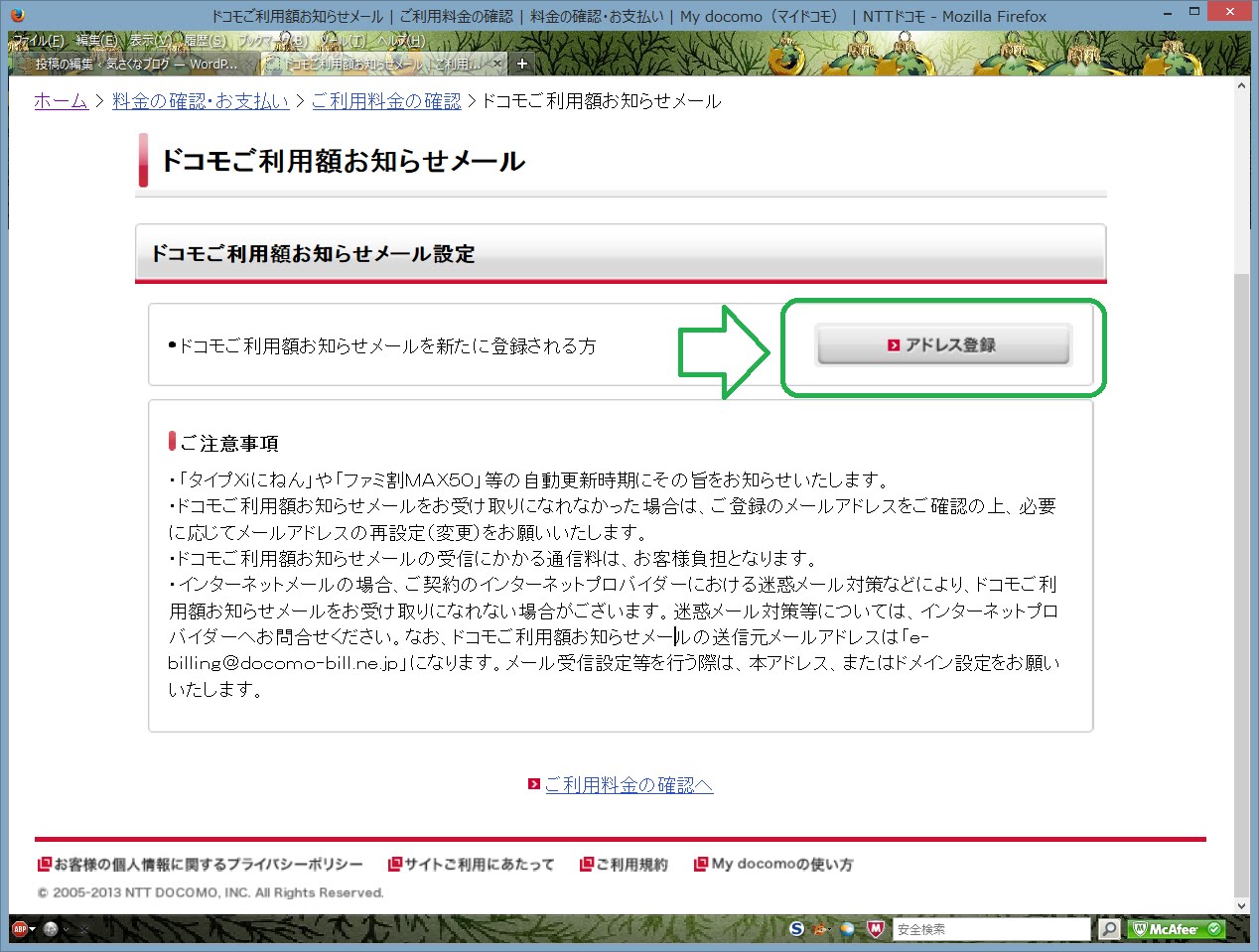Open the ファイル(F) menu

[38, 41]
